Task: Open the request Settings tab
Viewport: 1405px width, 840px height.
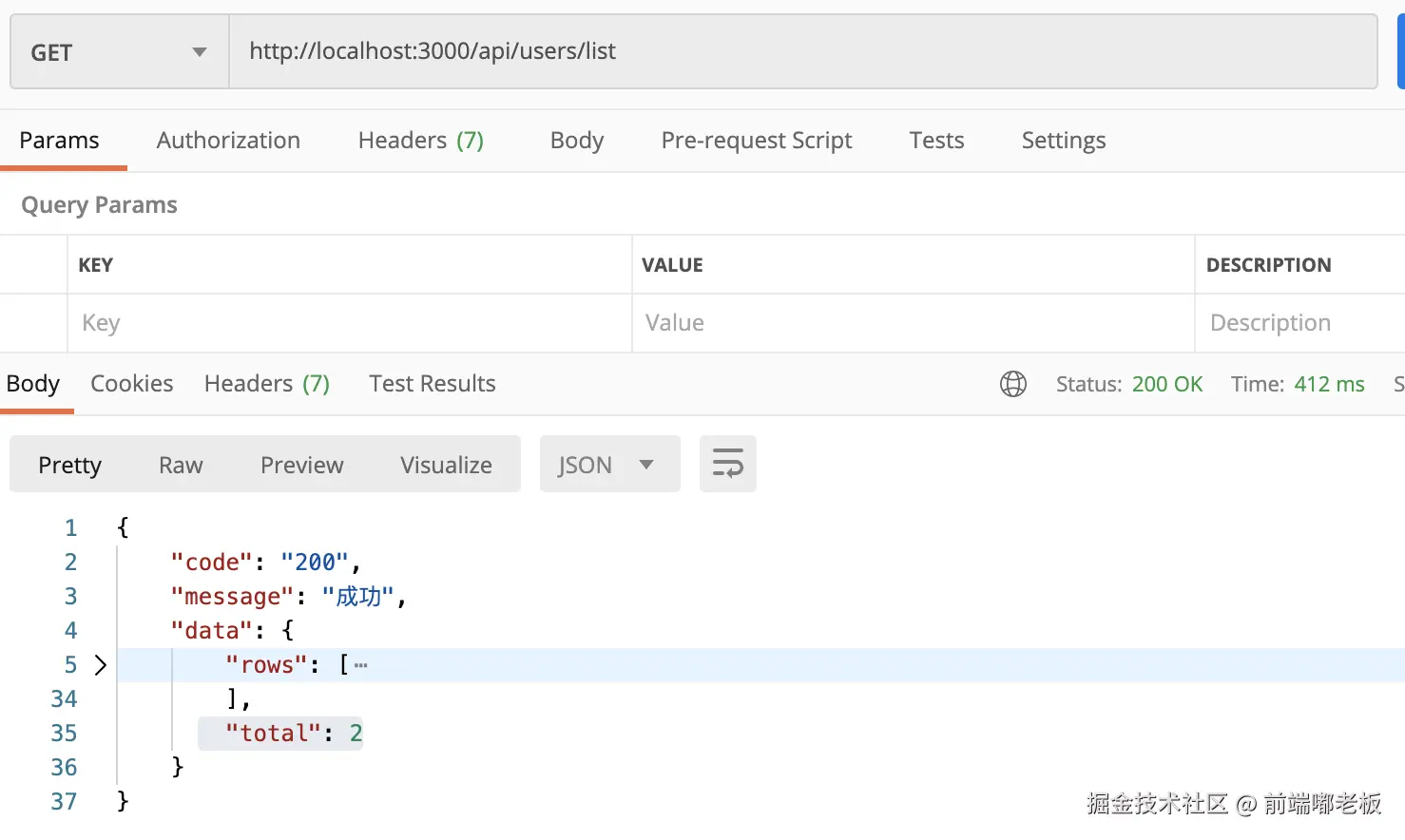Action: (x=1063, y=141)
